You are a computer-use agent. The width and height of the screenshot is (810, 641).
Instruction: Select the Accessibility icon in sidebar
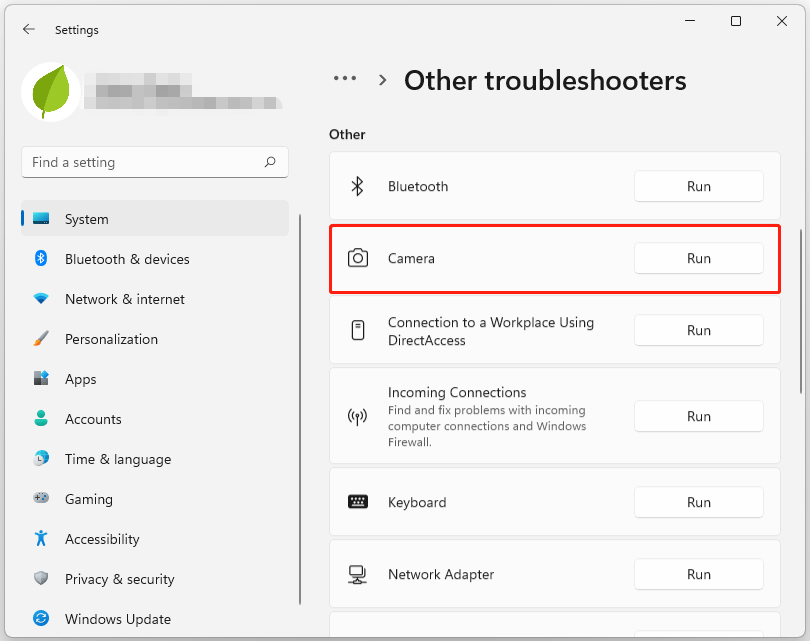41,539
